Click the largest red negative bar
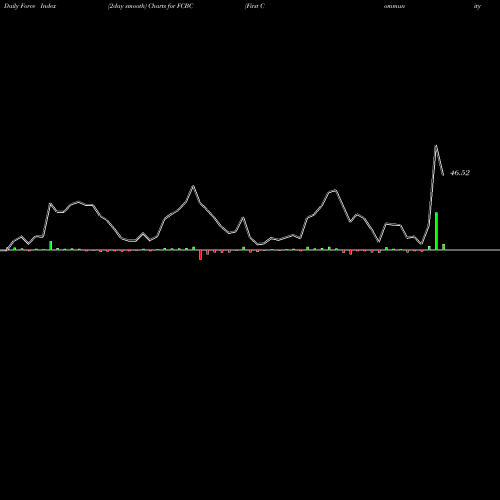 click(x=200, y=255)
